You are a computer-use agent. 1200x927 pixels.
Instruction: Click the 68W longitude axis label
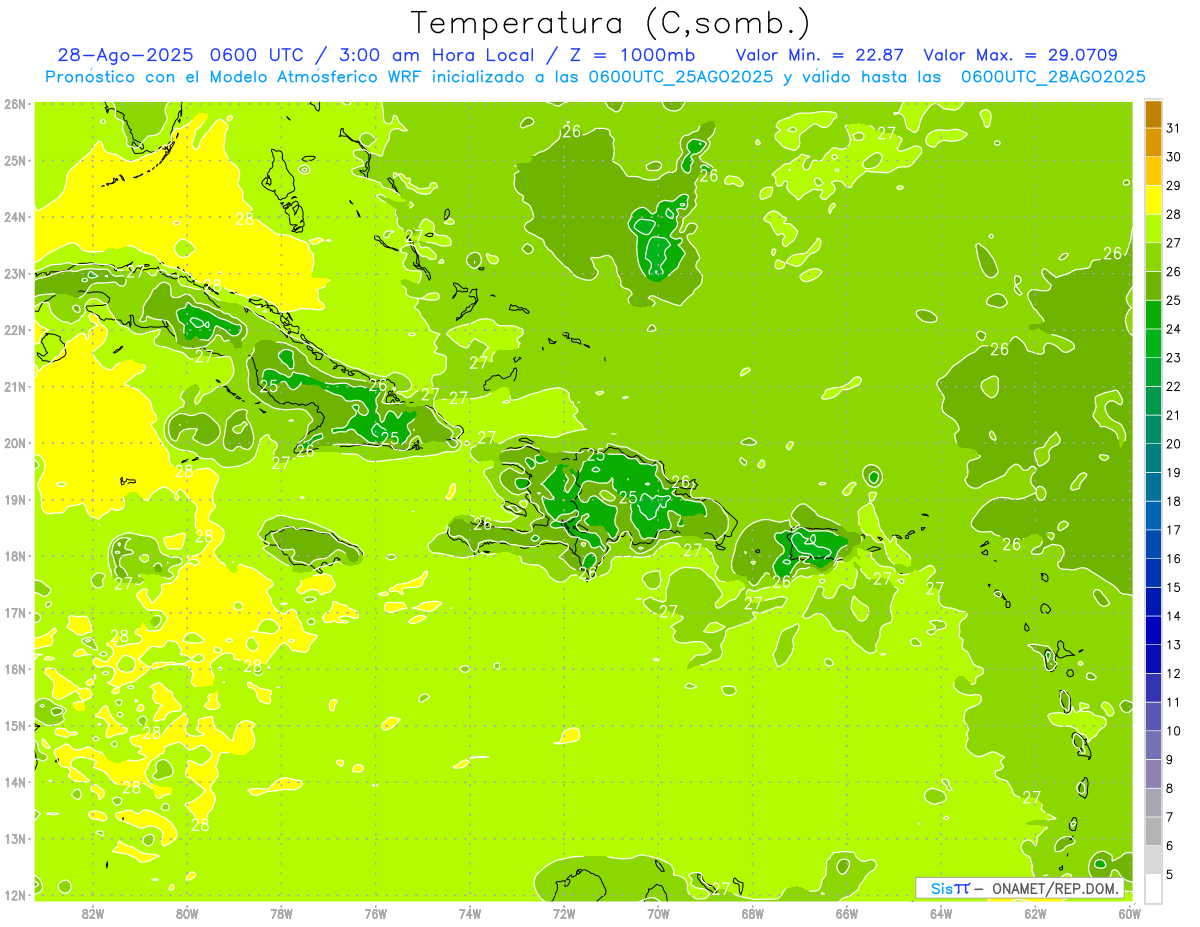tap(752, 912)
